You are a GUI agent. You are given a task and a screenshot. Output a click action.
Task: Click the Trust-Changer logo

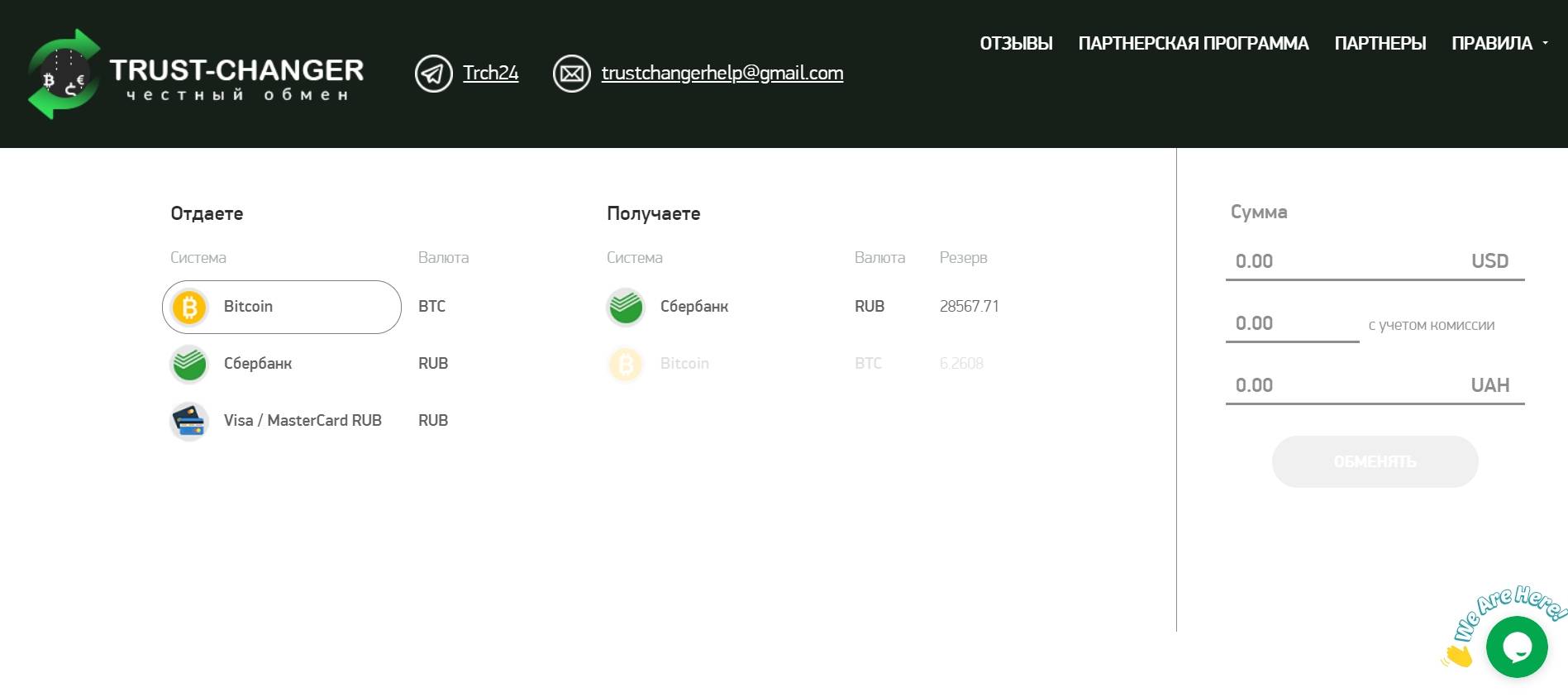tap(196, 74)
